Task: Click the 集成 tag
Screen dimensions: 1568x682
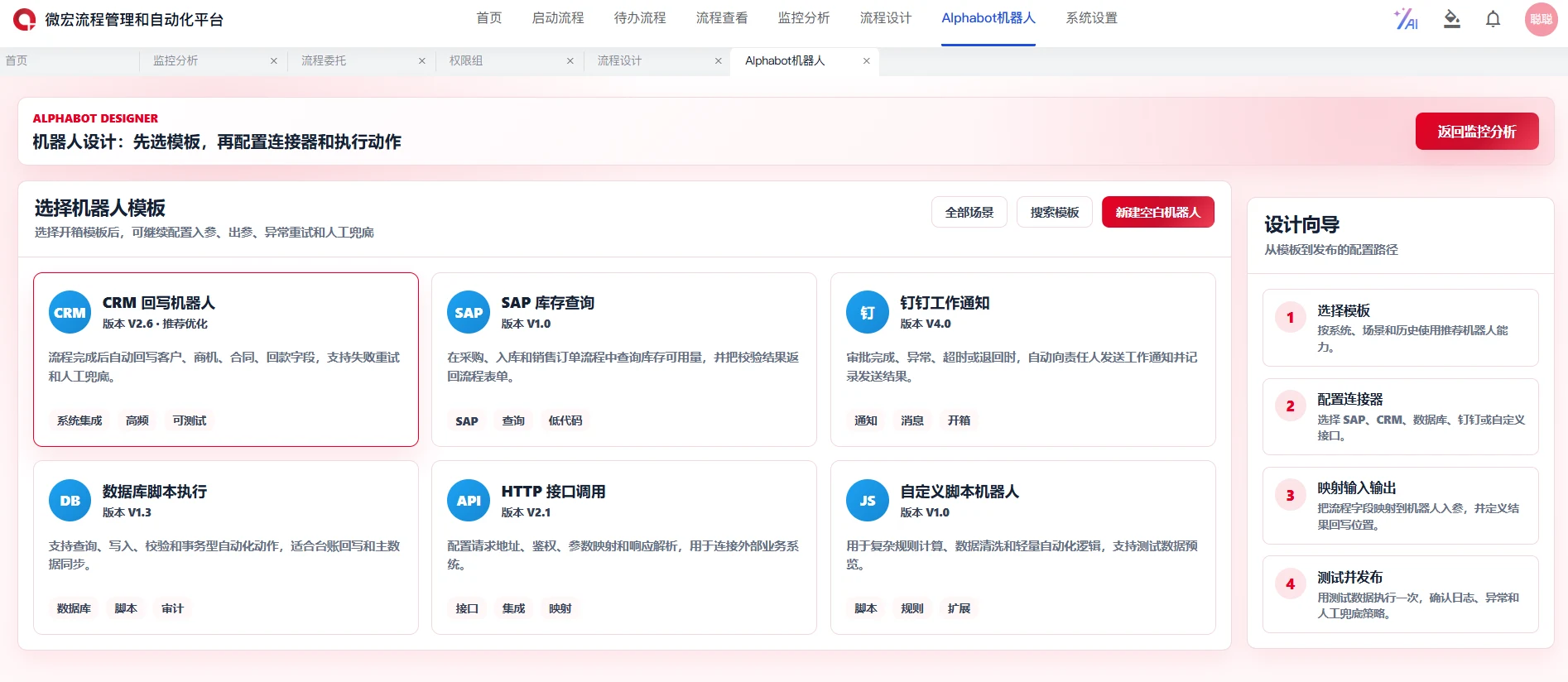Action: pos(513,608)
